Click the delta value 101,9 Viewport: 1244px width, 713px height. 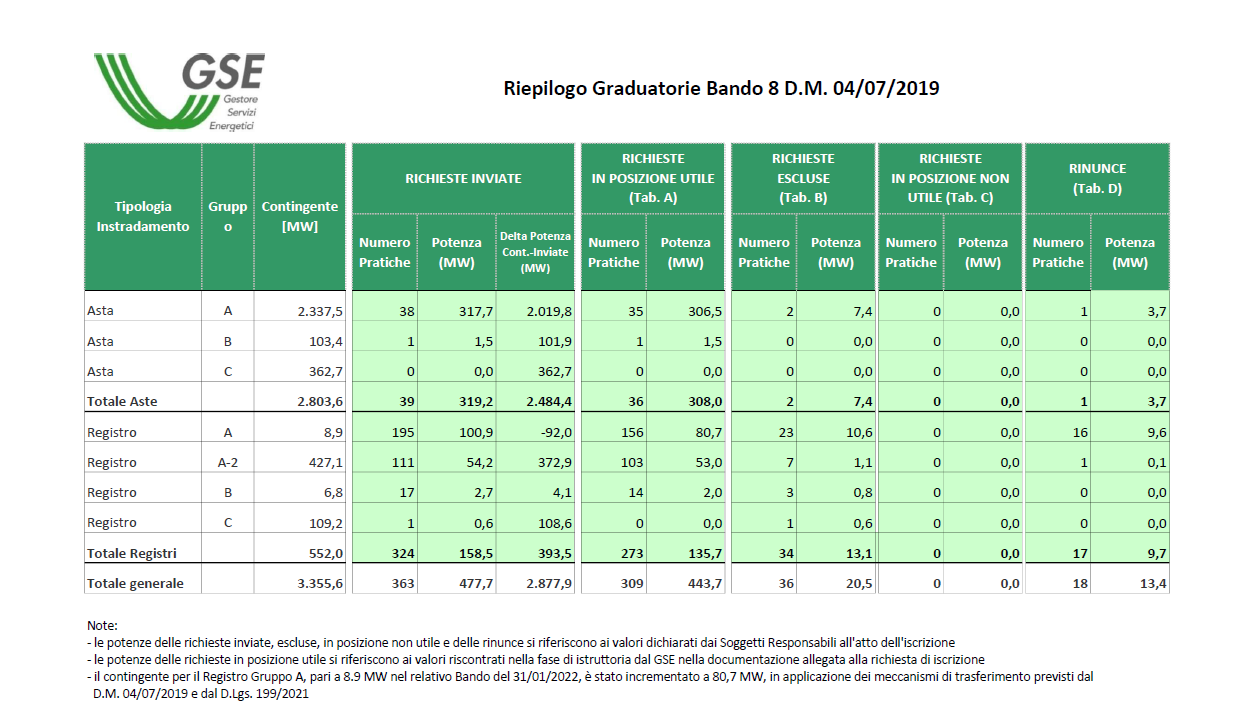point(555,341)
